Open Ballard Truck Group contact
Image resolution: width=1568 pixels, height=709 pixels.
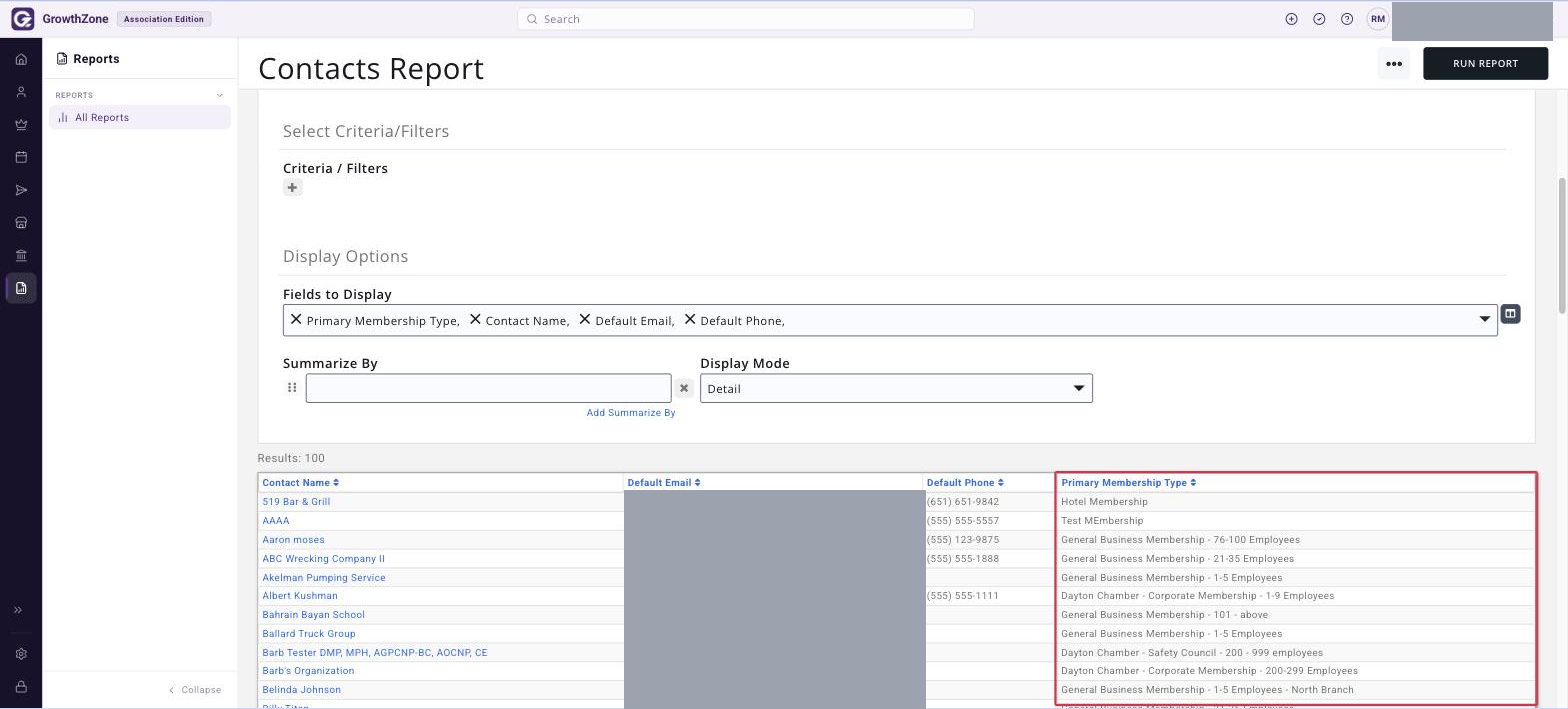(x=309, y=634)
